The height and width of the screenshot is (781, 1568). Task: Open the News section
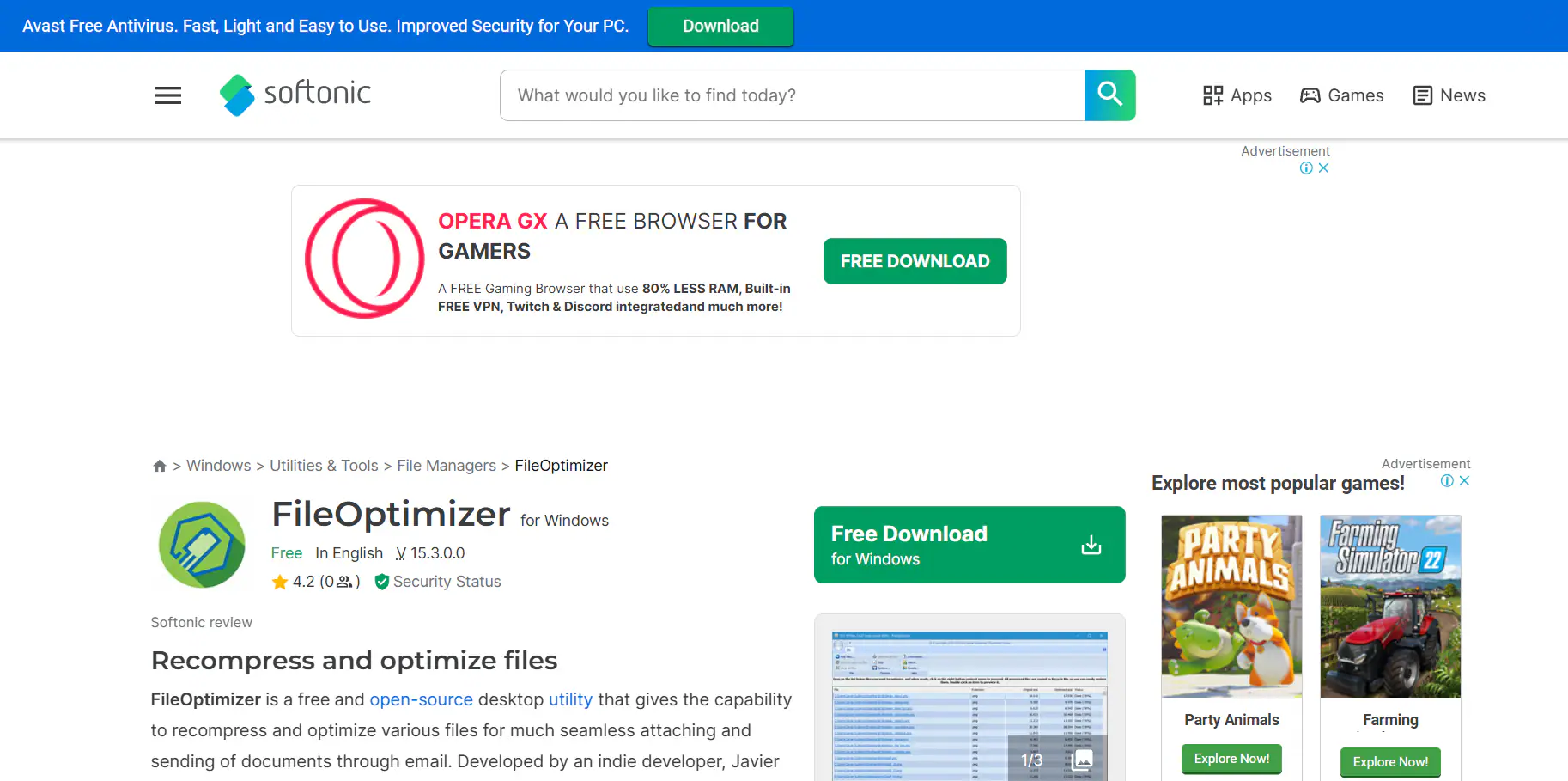1449,95
